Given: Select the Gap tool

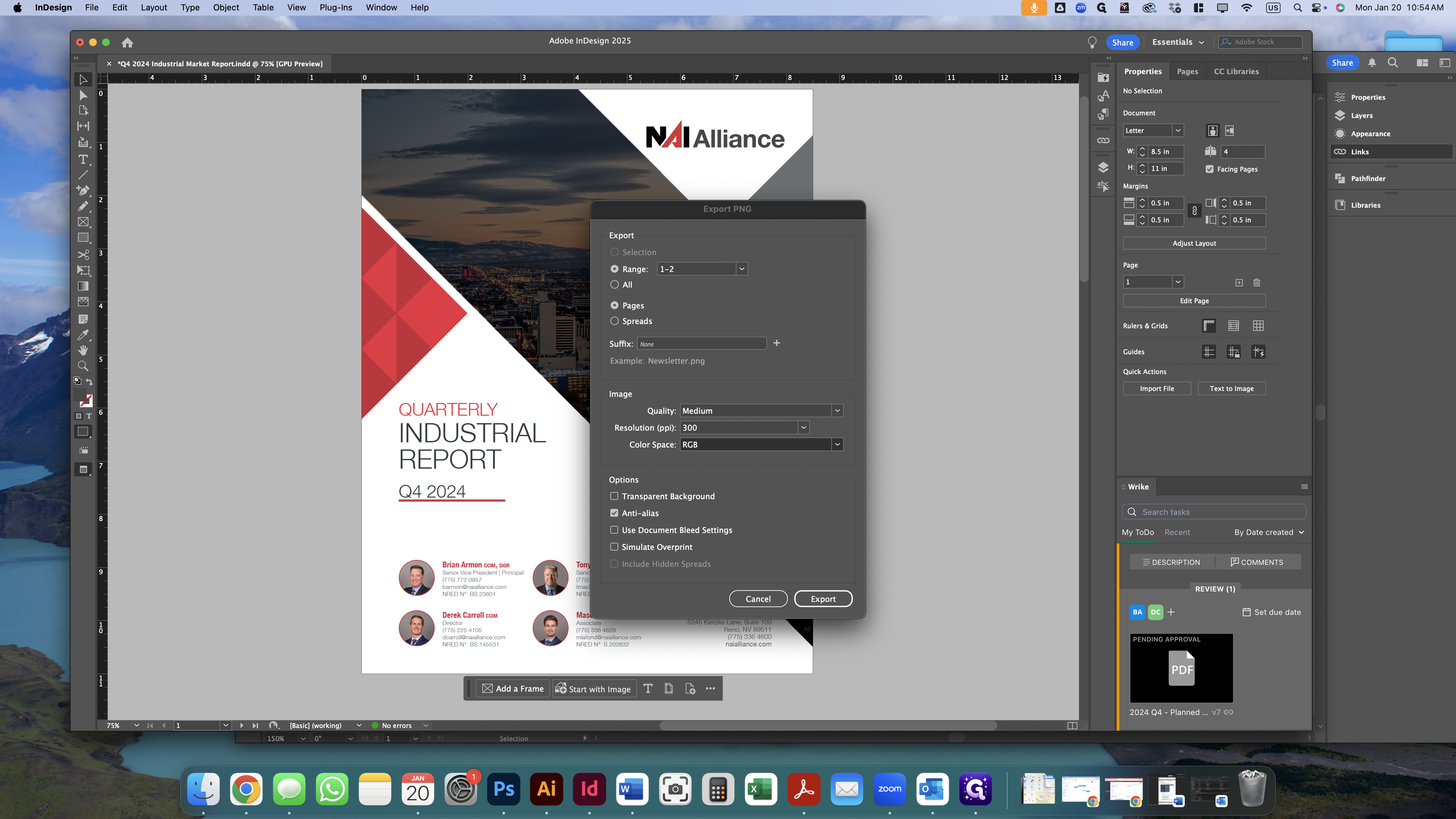Looking at the screenshot, I should coord(83,126).
